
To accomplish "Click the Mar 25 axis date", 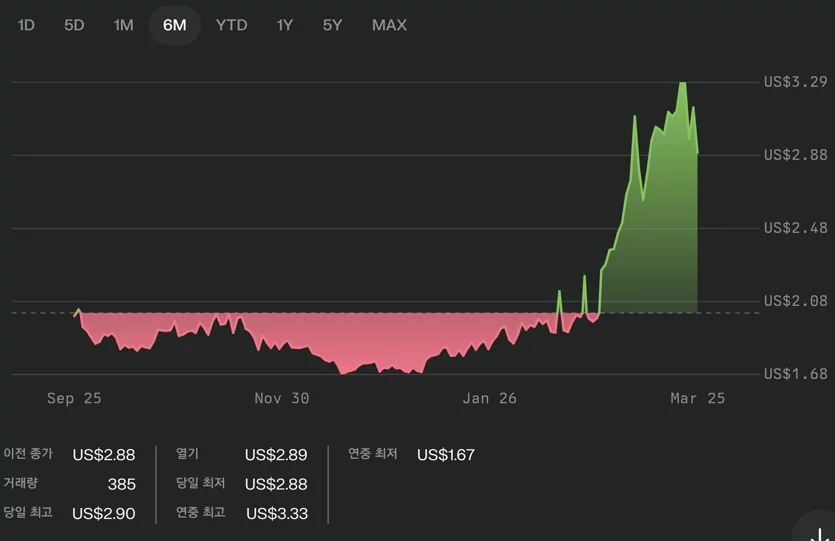I will [x=698, y=398].
